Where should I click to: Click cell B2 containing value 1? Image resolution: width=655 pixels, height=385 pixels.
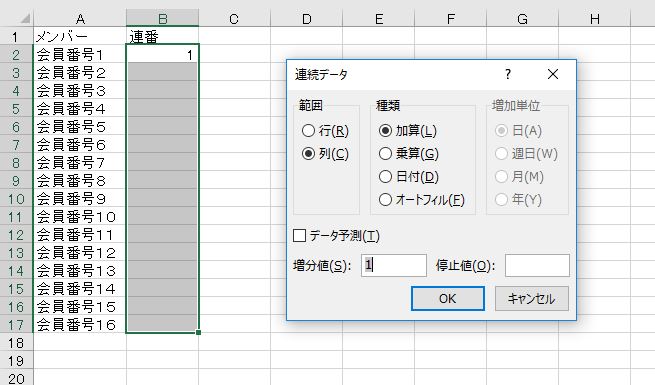162,54
